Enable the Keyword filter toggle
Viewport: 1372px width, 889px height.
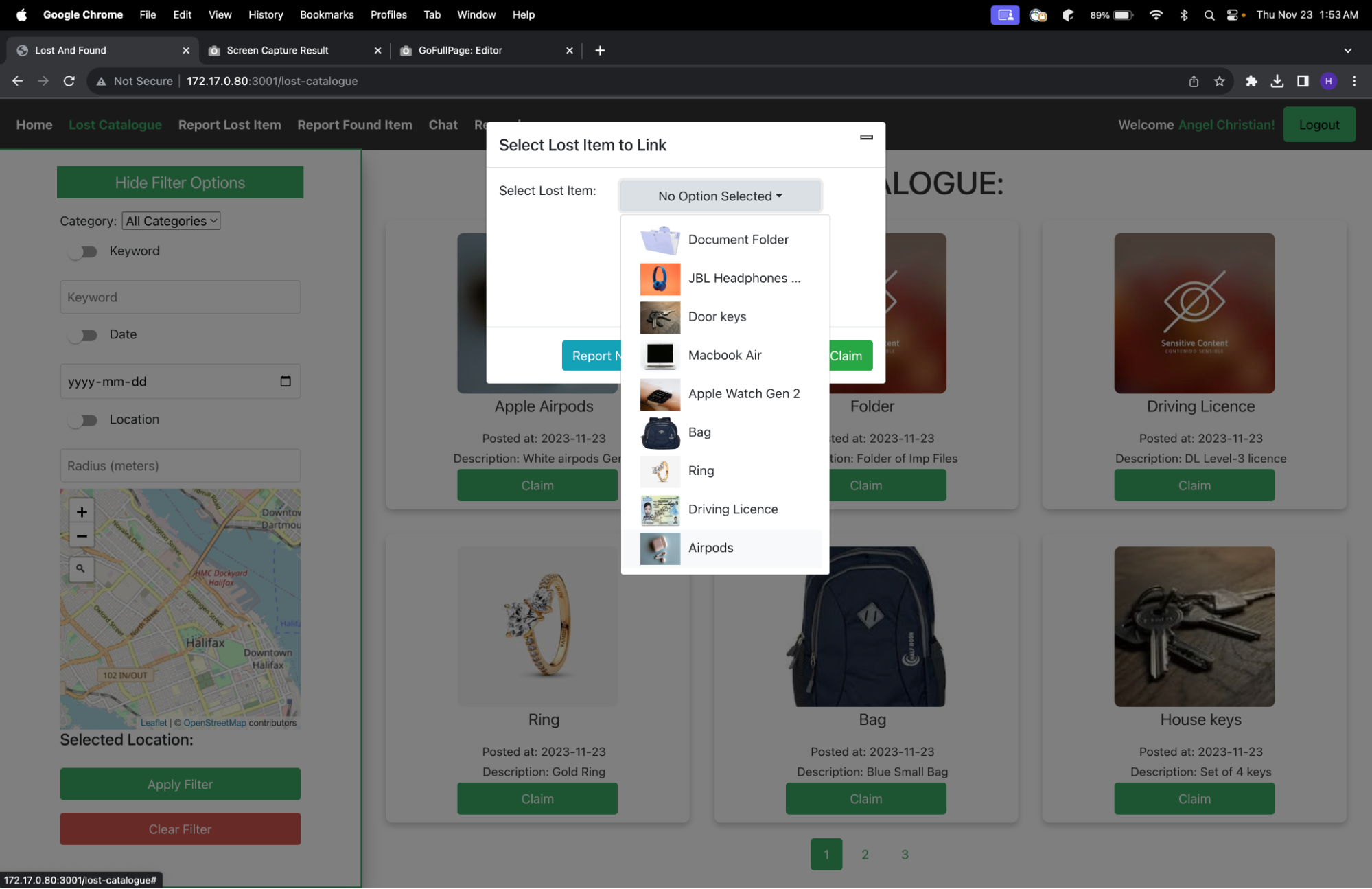tap(84, 252)
